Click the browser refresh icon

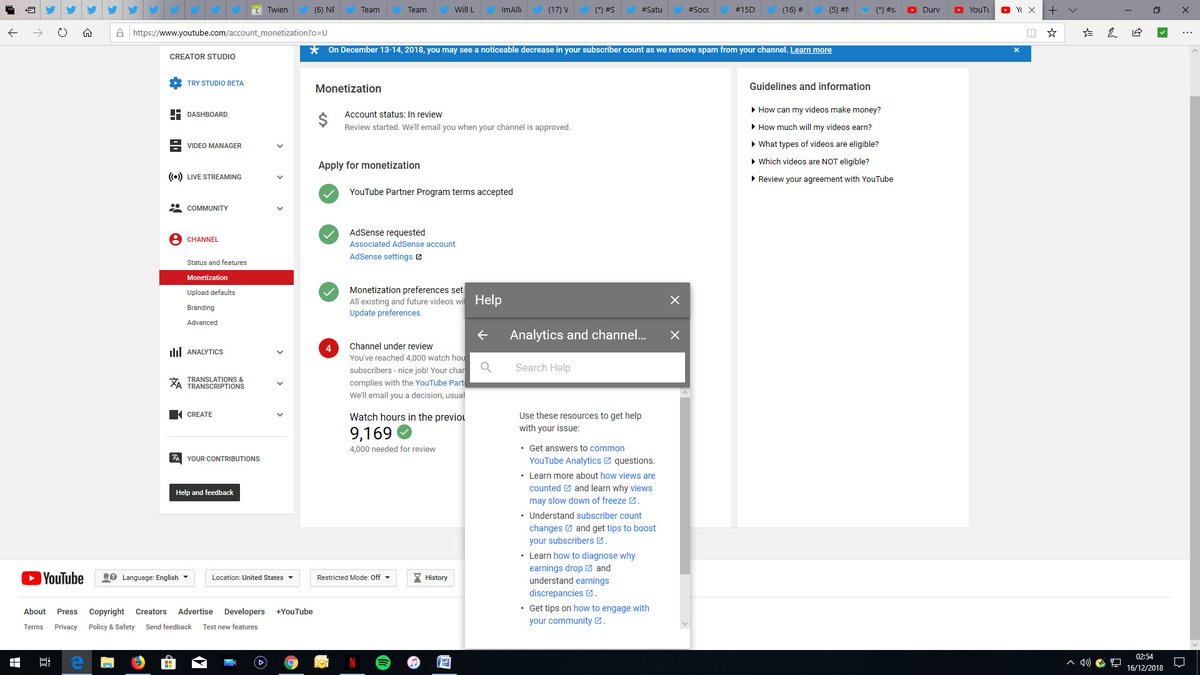(x=62, y=32)
